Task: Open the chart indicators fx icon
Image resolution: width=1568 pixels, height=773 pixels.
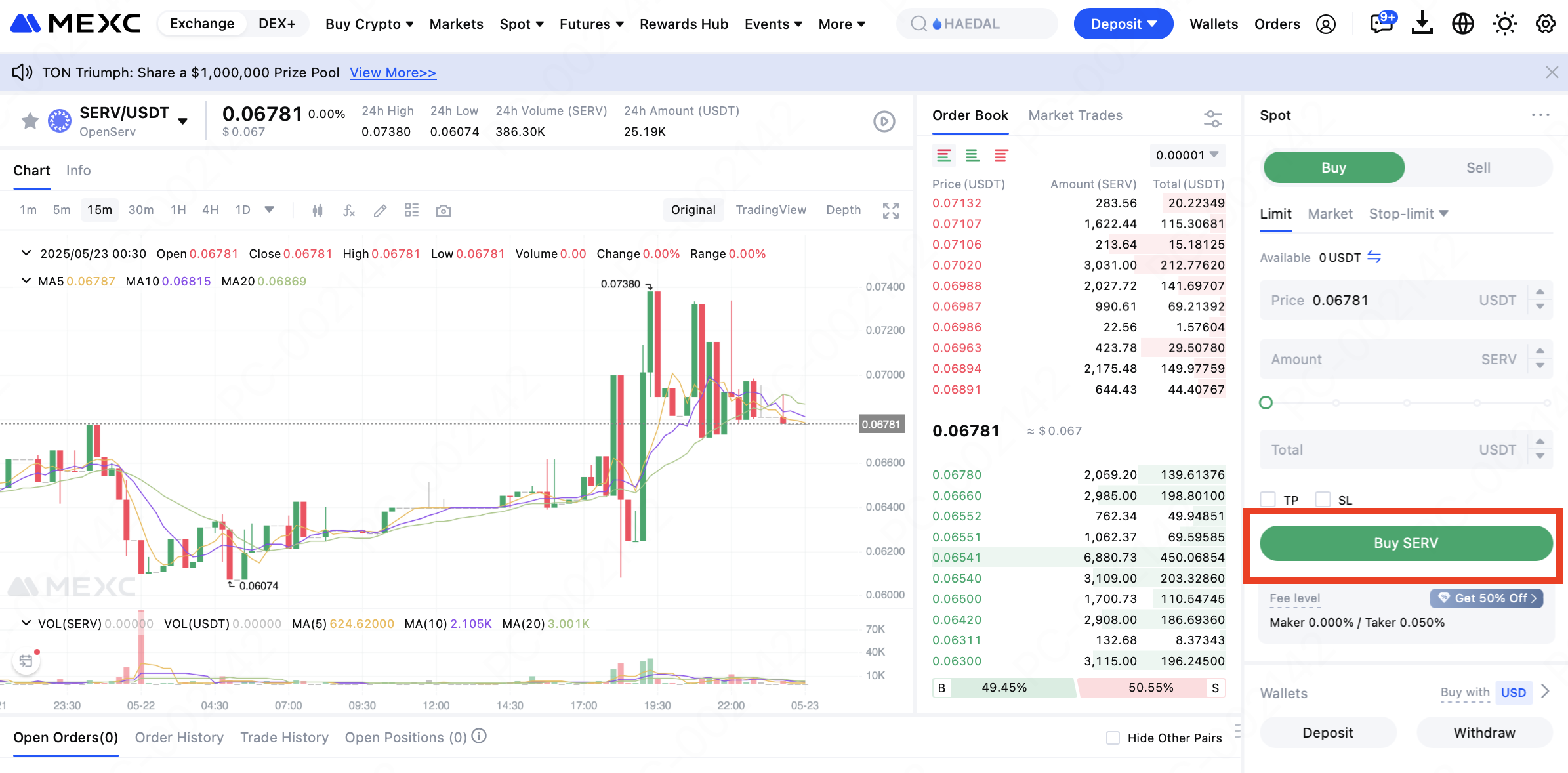Action: (x=349, y=211)
